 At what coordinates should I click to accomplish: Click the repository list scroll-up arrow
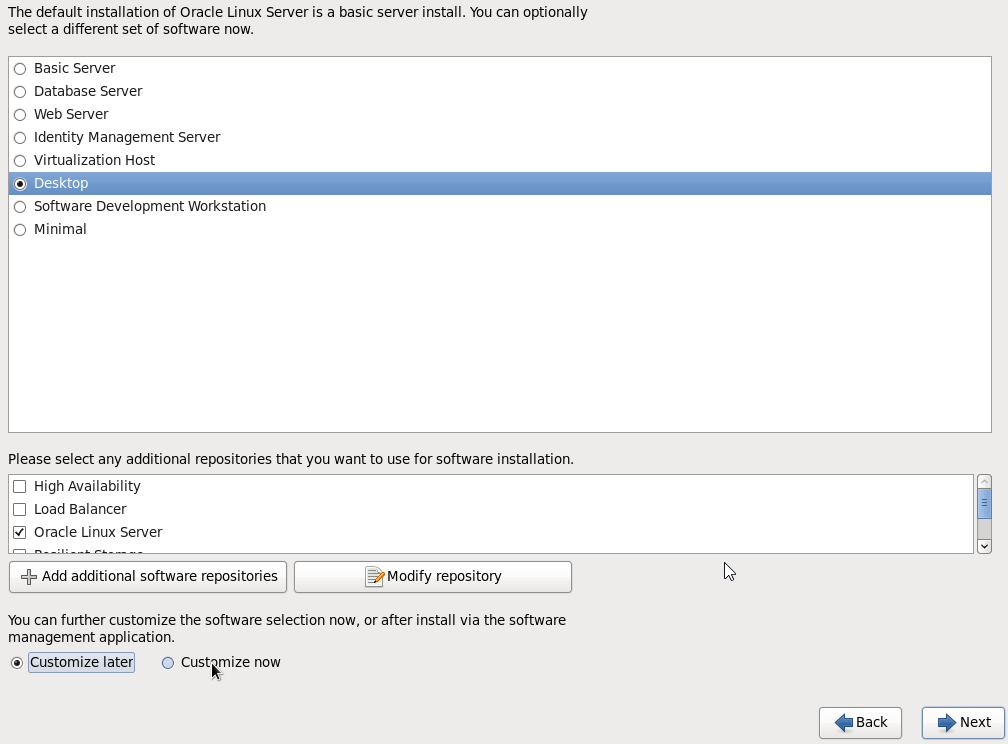[984, 482]
